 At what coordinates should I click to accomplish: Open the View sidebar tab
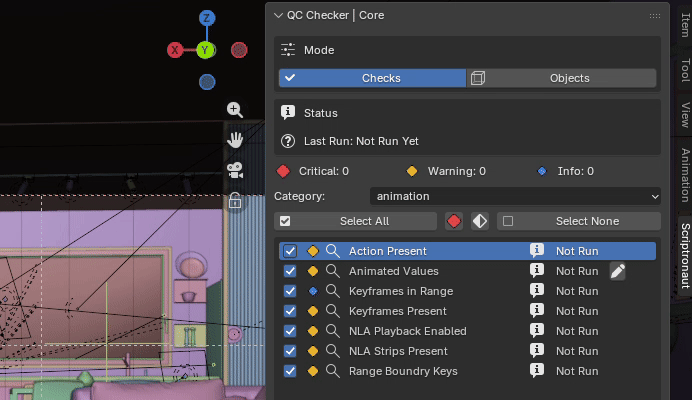(685, 115)
